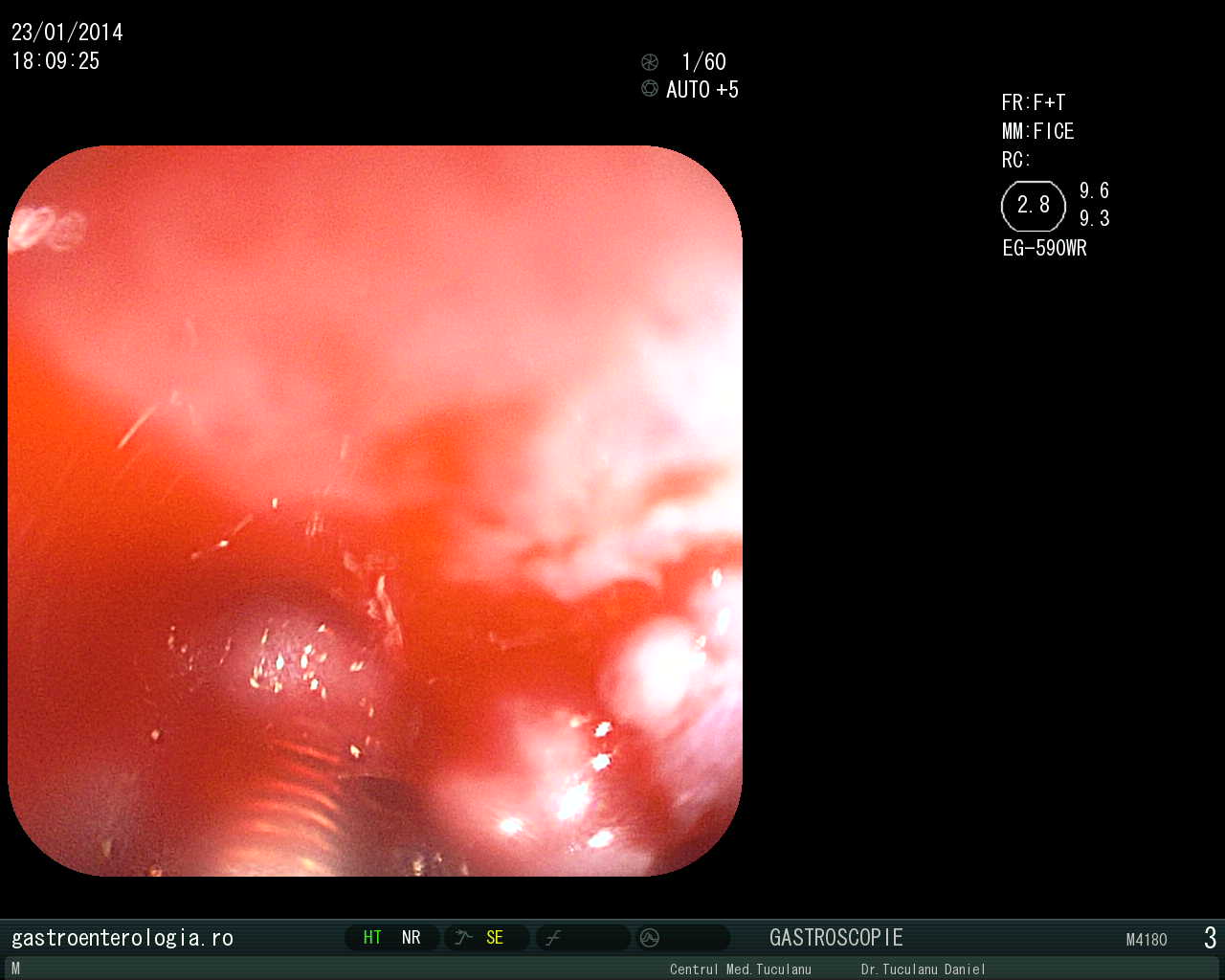Click the circled 2.8 channel diameter indicator
Viewport: 1225px width, 980px height.
coord(1034,206)
